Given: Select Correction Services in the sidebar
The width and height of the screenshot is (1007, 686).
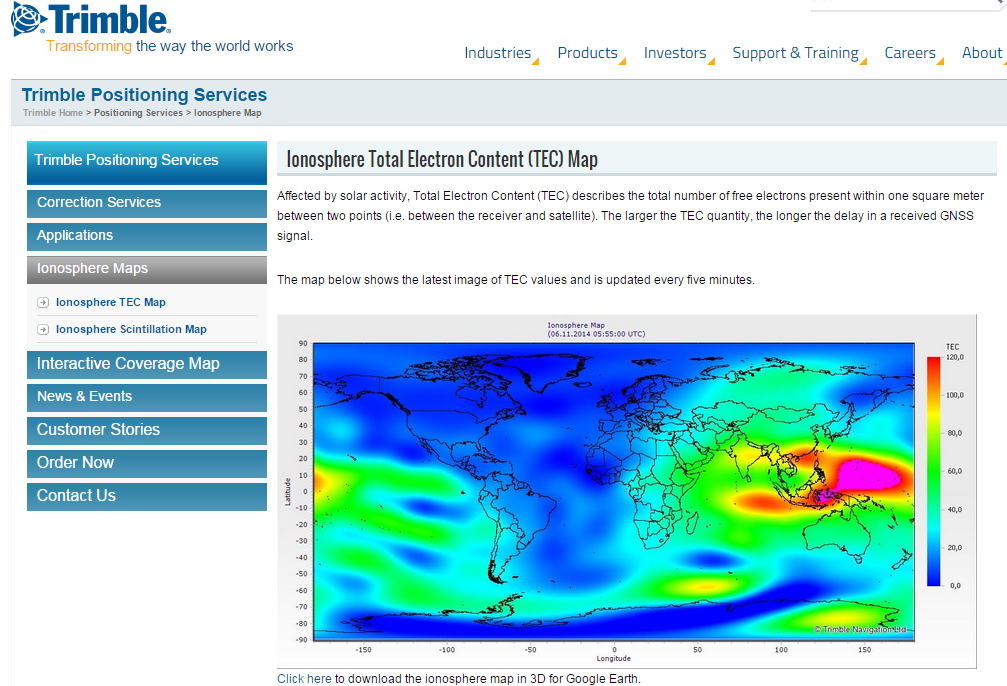Looking at the screenshot, I should pos(100,202).
